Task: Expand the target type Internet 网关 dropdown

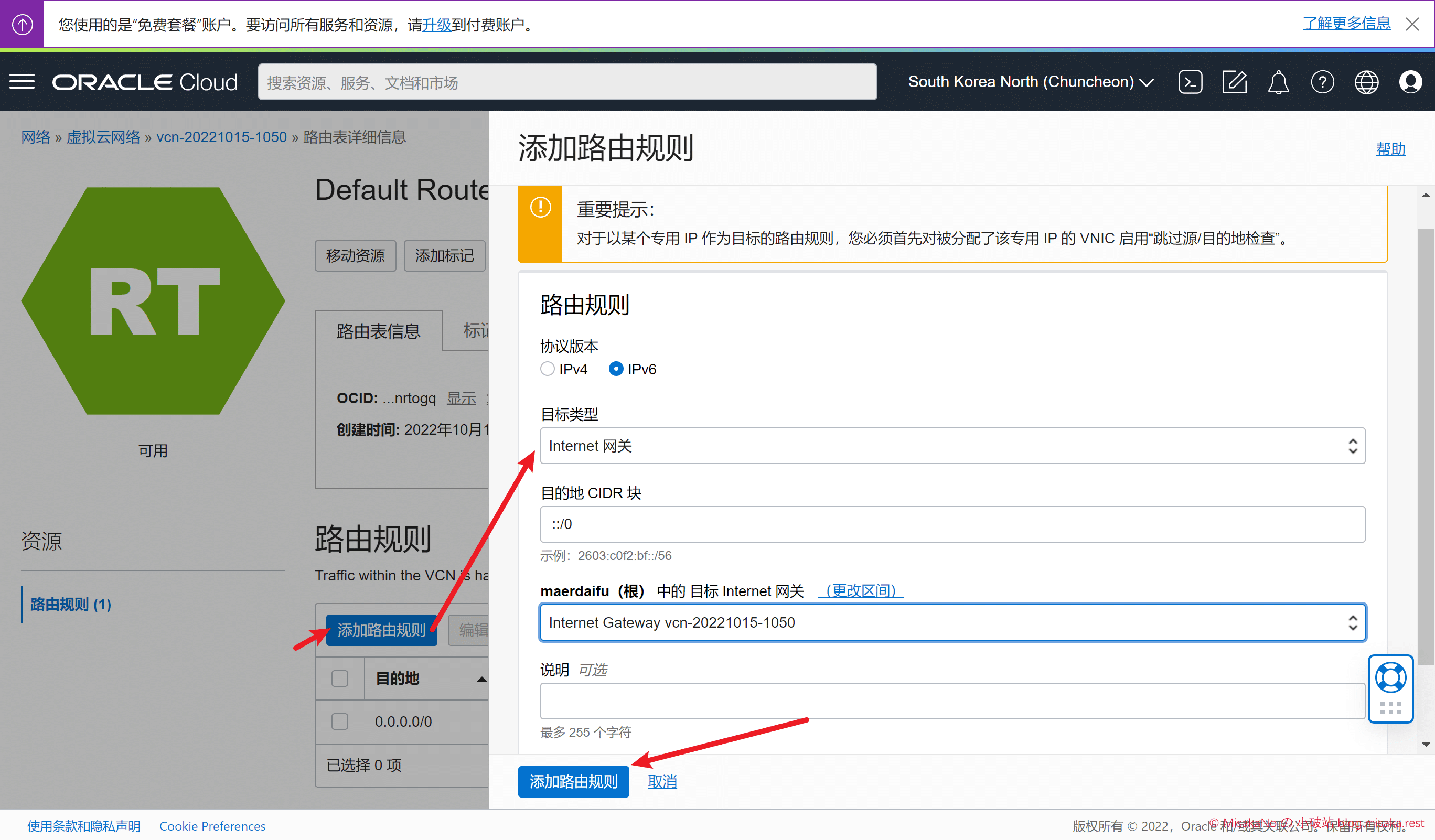Action: pyautogui.click(x=952, y=446)
